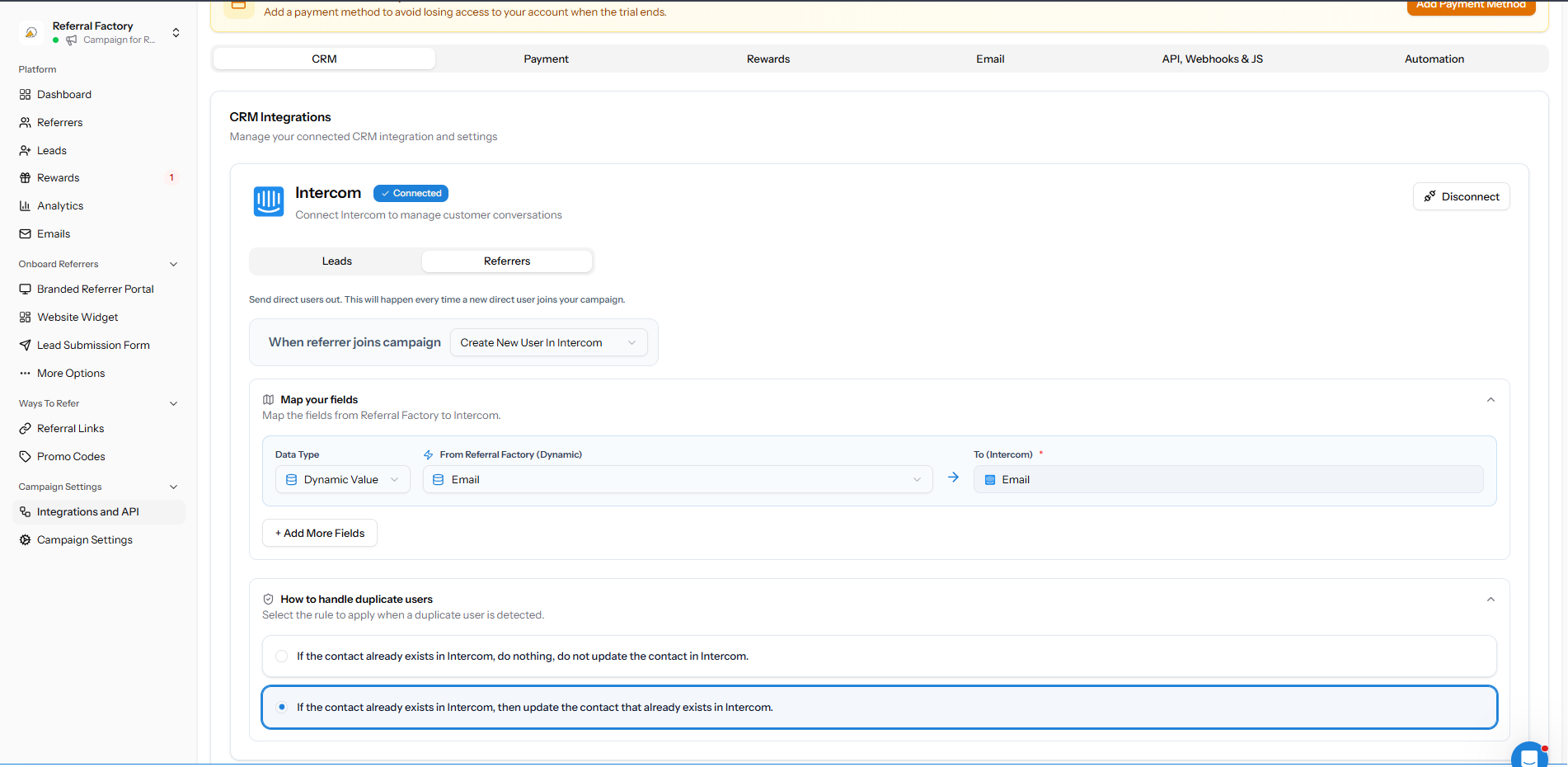Click the Website Widget icon

25,318
